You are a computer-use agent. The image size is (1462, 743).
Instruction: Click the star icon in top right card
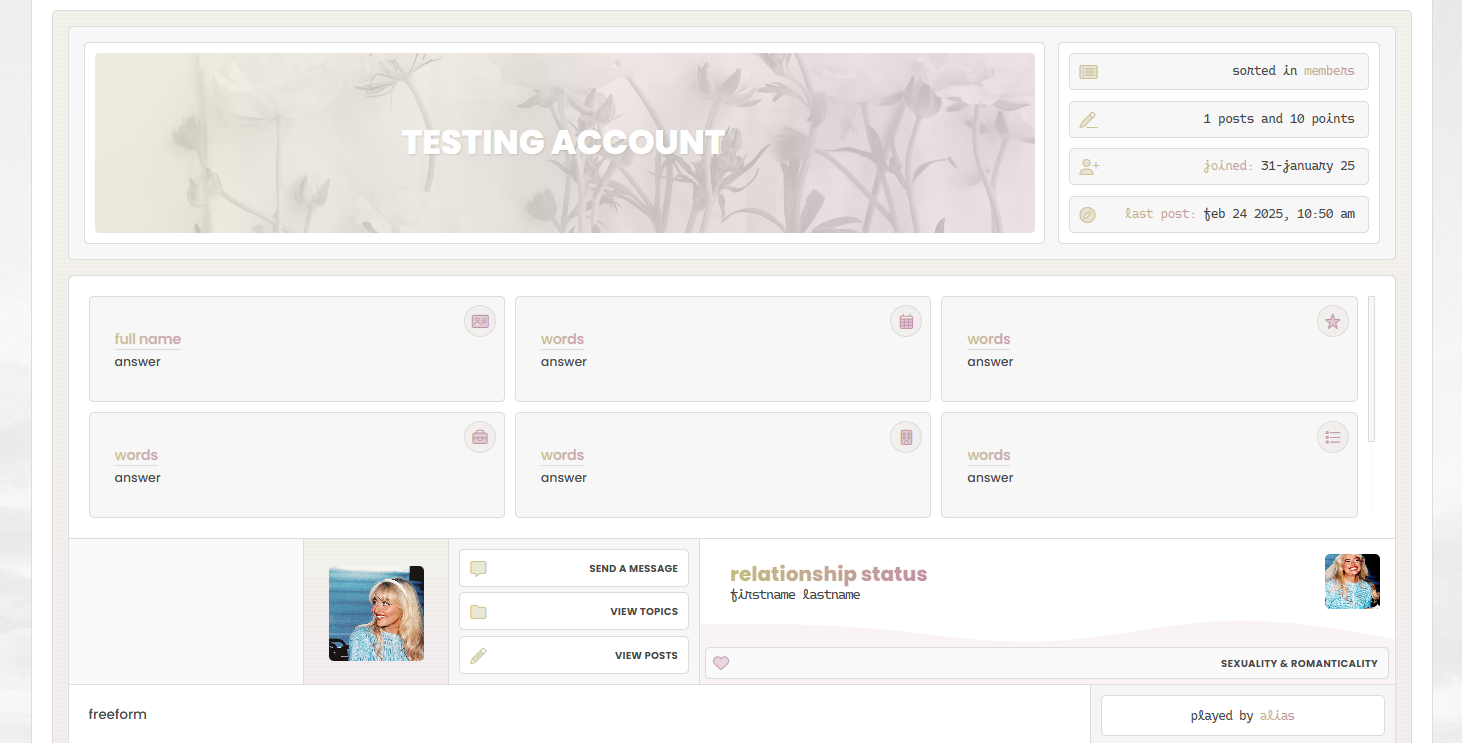(x=1332, y=321)
